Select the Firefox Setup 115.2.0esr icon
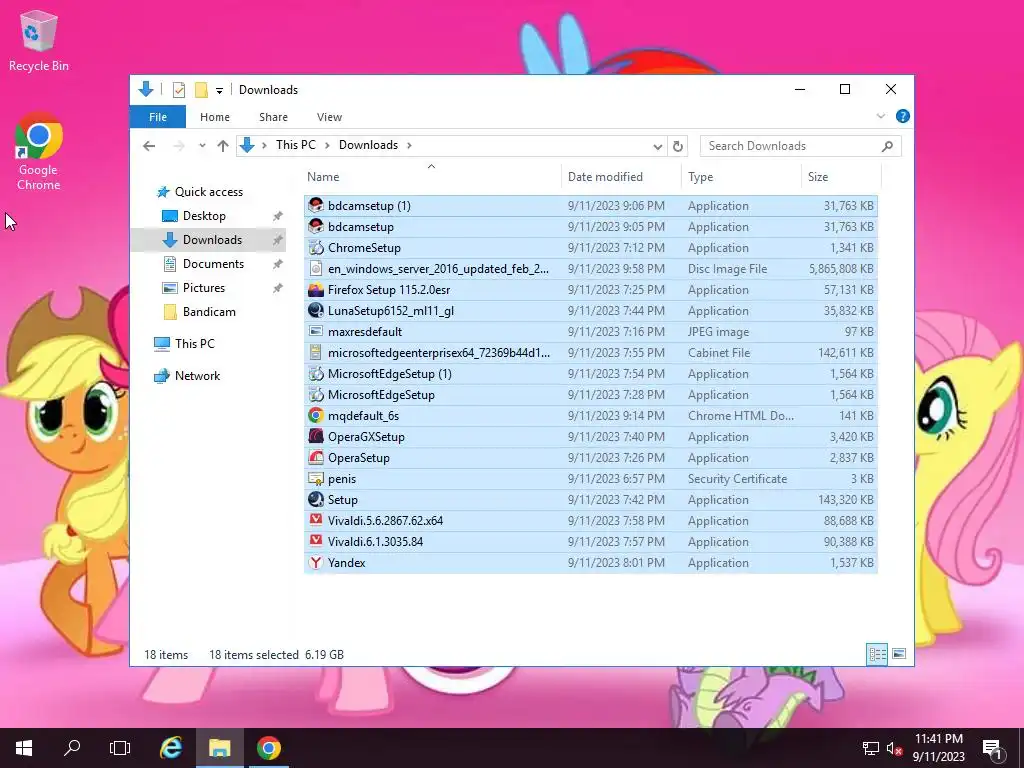 [x=316, y=289]
